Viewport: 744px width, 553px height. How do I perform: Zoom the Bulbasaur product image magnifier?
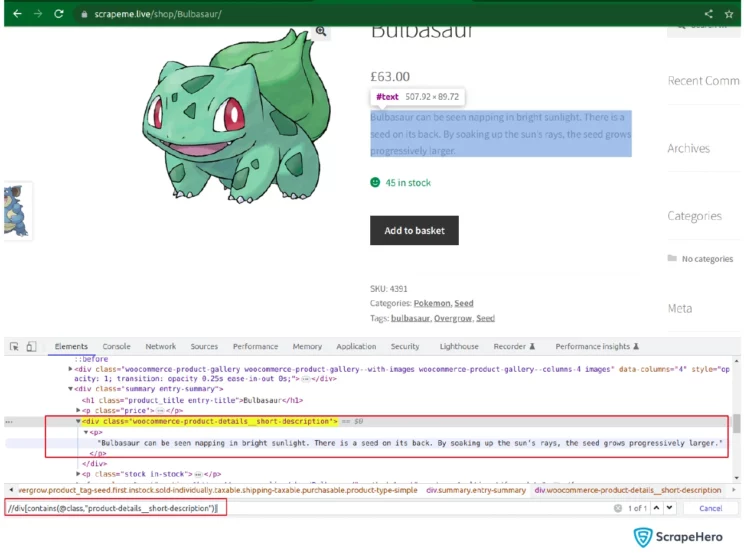click(x=321, y=31)
